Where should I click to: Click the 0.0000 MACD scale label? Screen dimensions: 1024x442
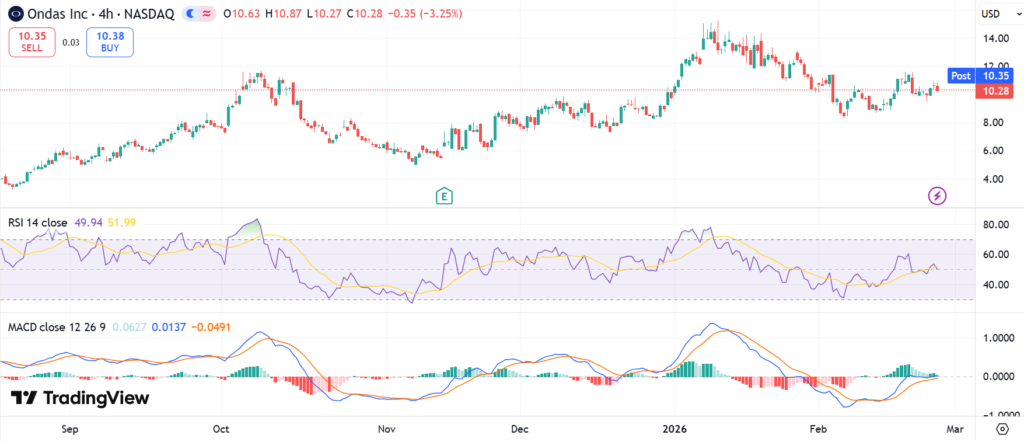click(997, 376)
